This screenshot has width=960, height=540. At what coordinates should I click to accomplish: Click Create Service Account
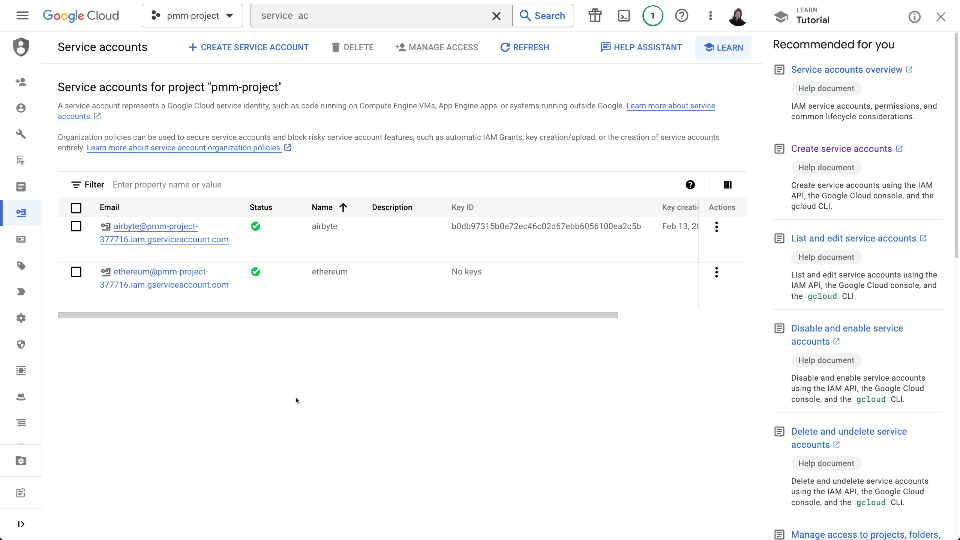click(x=249, y=47)
